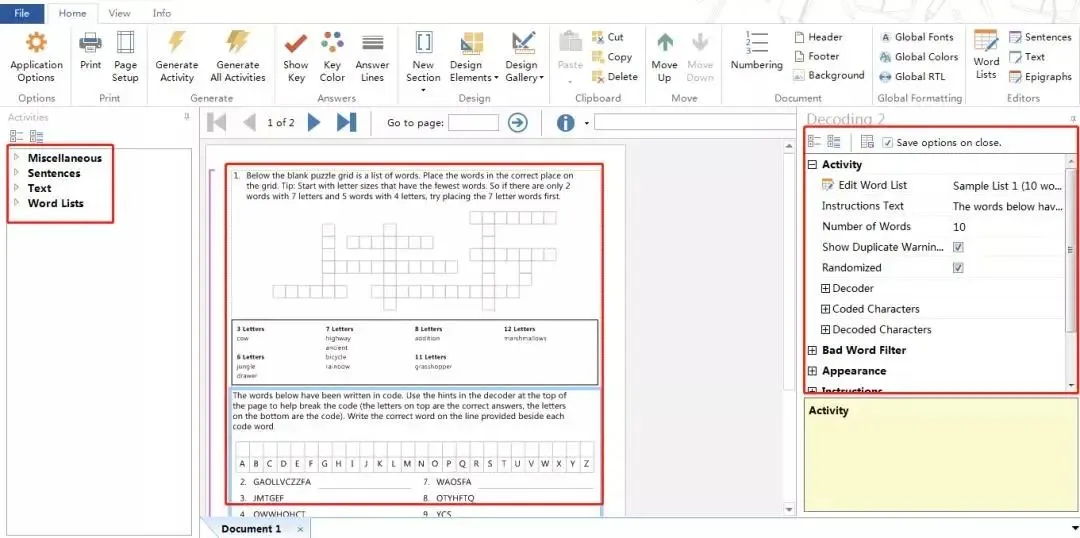The width and height of the screenshot is (1080, 538).
Task: Move activity up with Move Up
Action: click(665, 58)
